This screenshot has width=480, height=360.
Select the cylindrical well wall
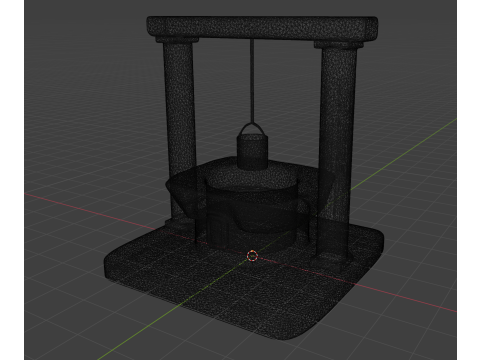pyautogui.click(x=251, y=213)
